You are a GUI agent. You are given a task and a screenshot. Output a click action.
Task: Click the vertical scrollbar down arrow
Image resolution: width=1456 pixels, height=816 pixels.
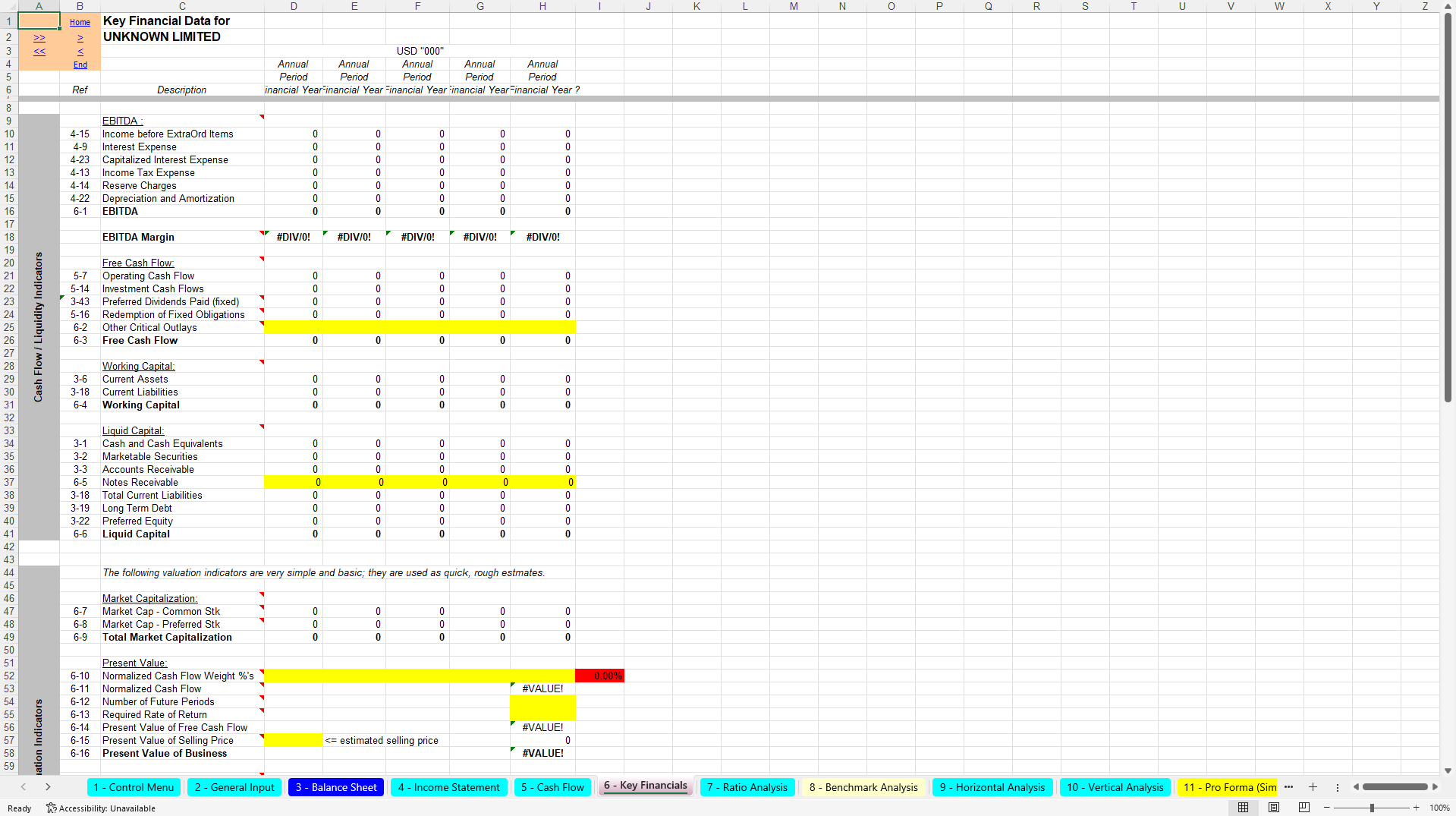tap(1448, 770)
